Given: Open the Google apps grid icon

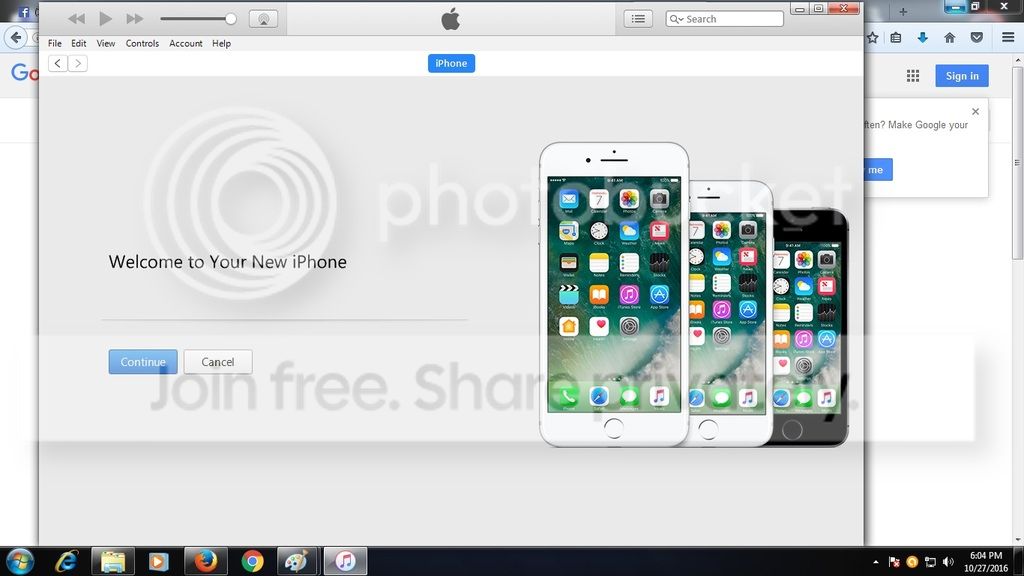Looking at the screenshot, I should click(x=913, y=76).
